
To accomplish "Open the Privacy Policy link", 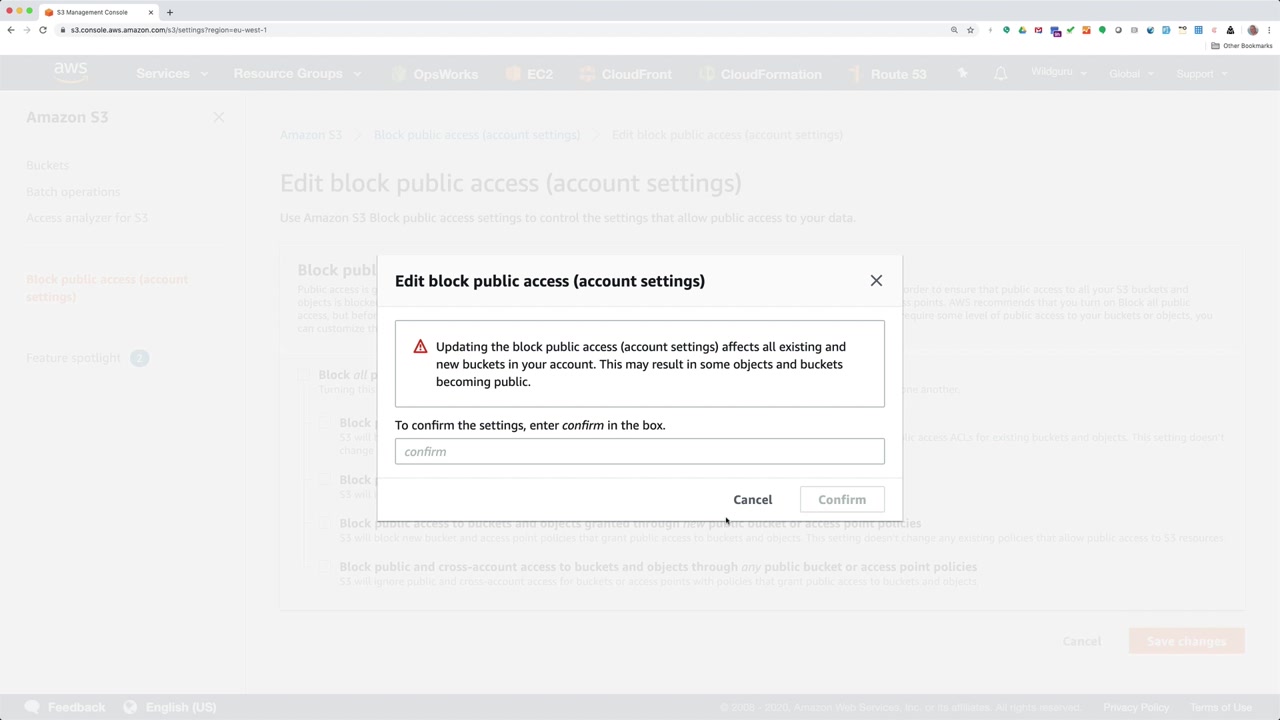I will [1136, 707].
